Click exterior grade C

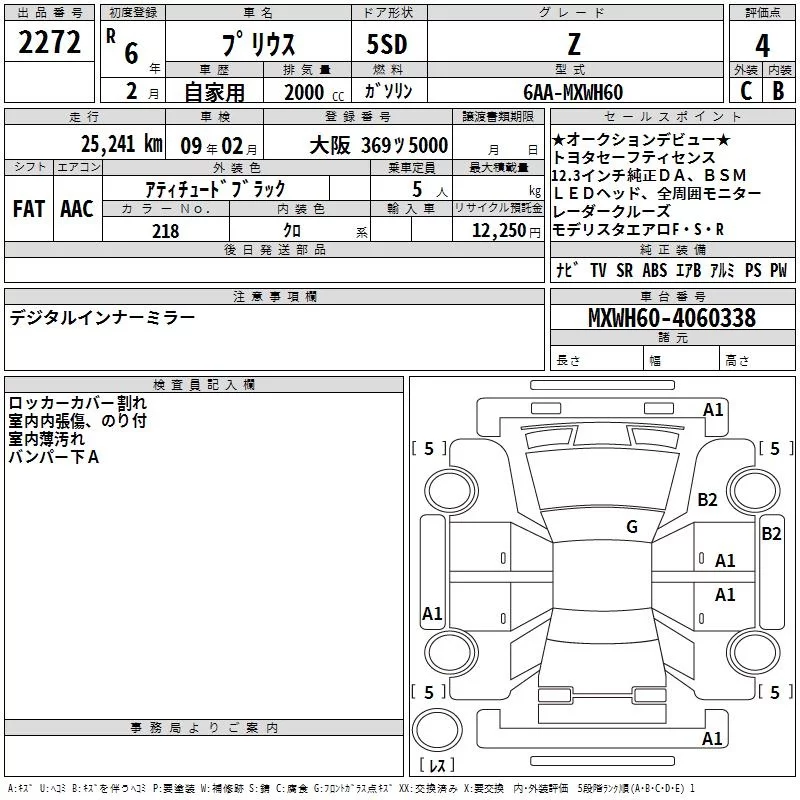click(745, 91)
